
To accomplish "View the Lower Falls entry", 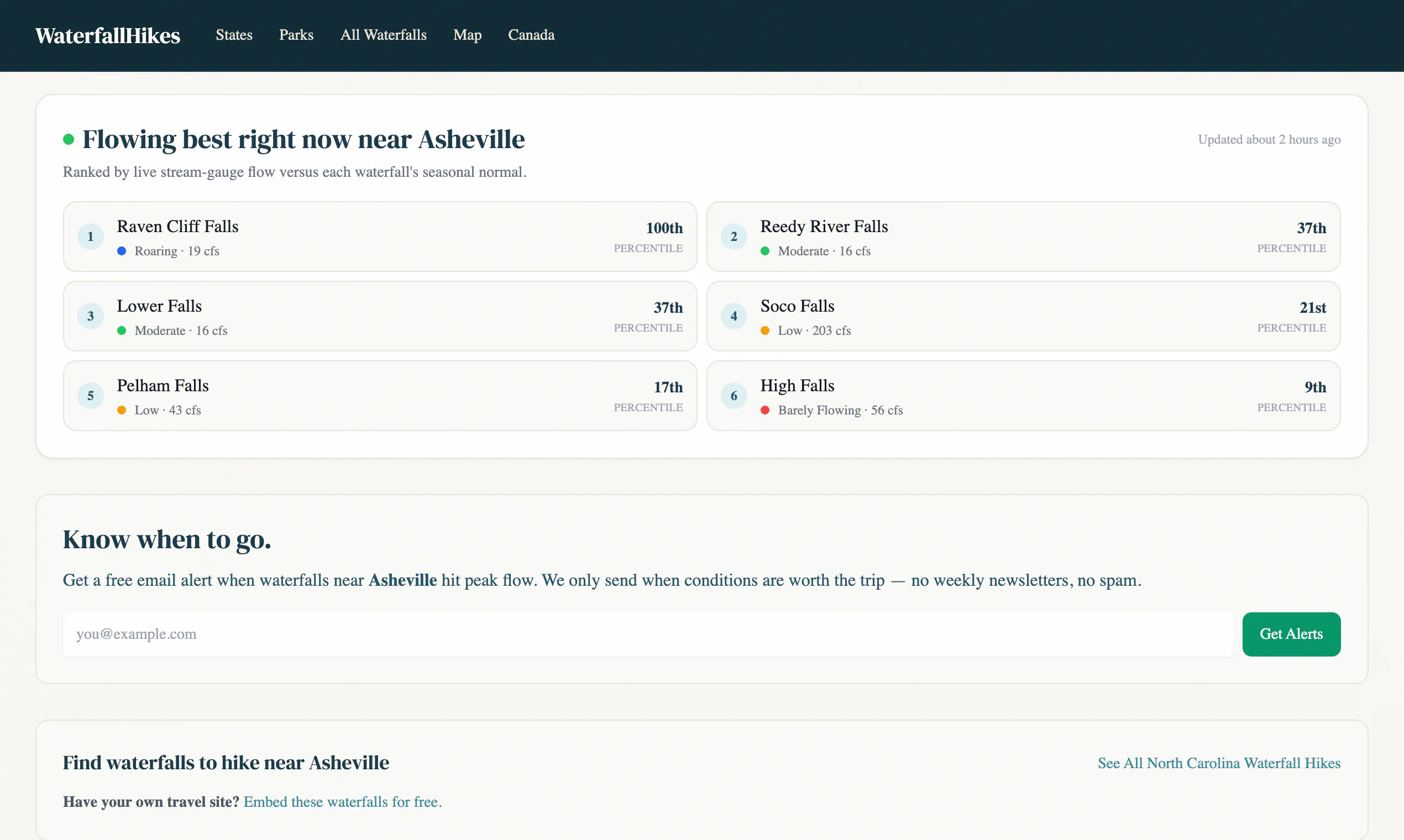I will click(x=380, y=317).
